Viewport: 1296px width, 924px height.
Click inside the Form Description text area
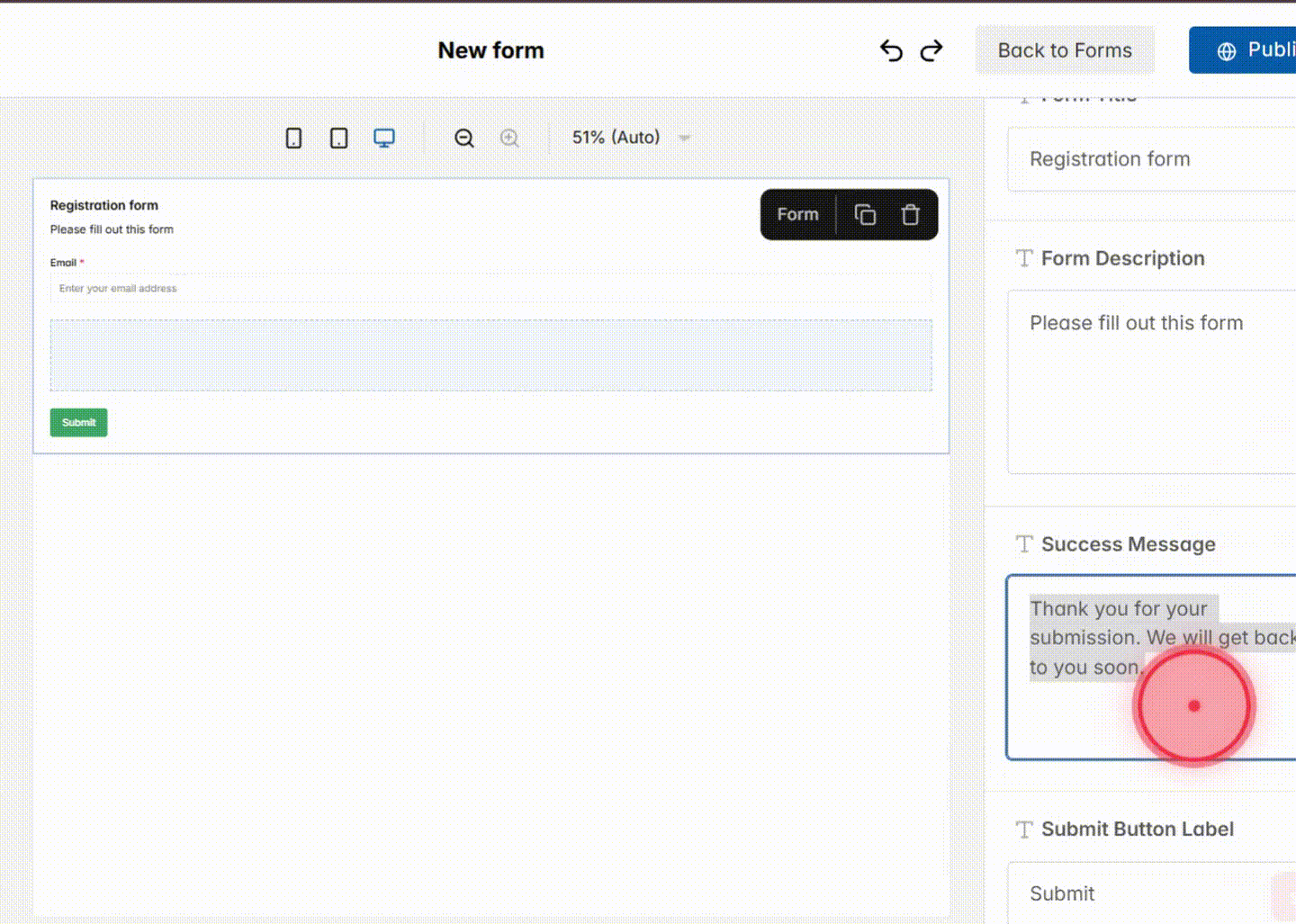point(1152,378)
